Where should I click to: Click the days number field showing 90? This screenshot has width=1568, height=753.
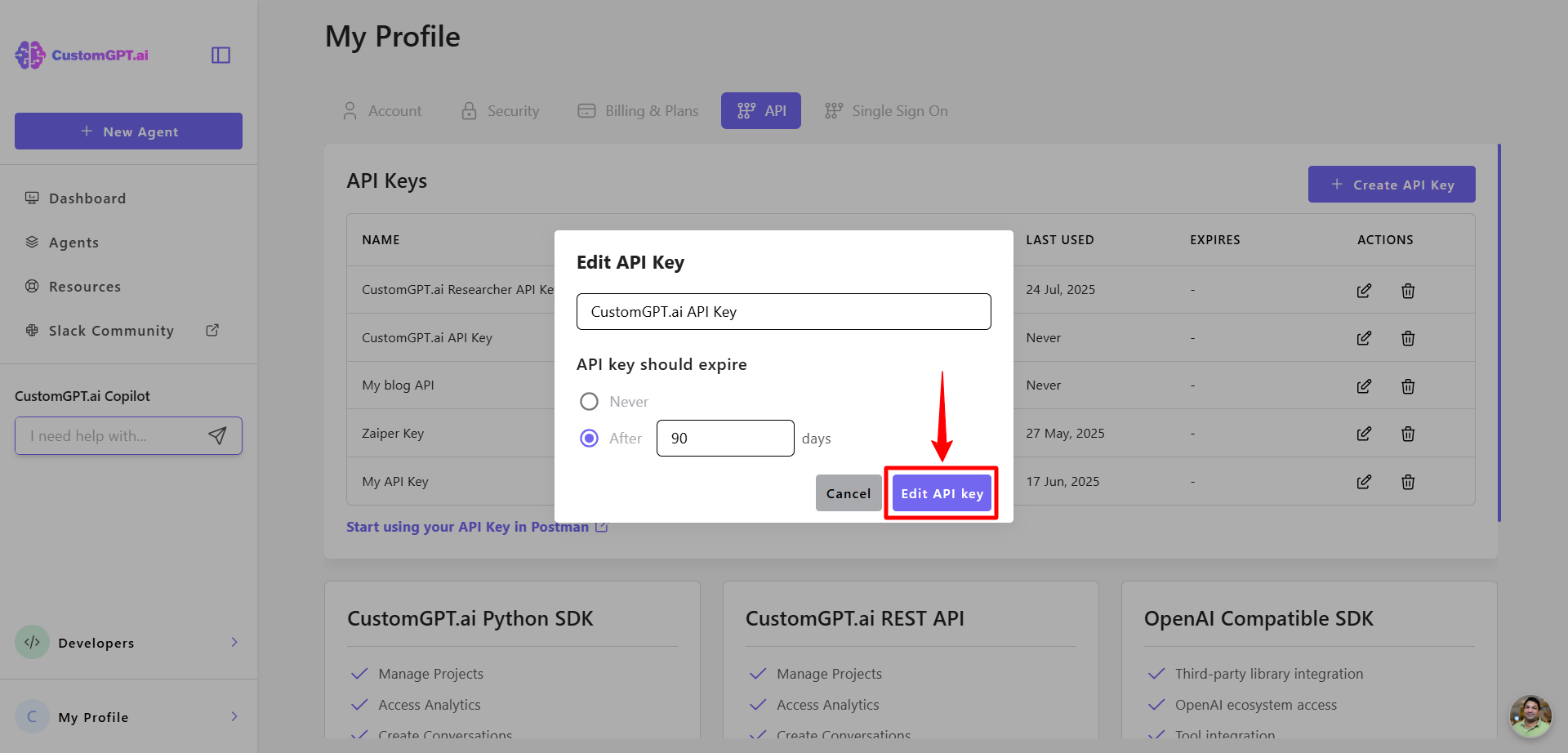coord(725,439)
